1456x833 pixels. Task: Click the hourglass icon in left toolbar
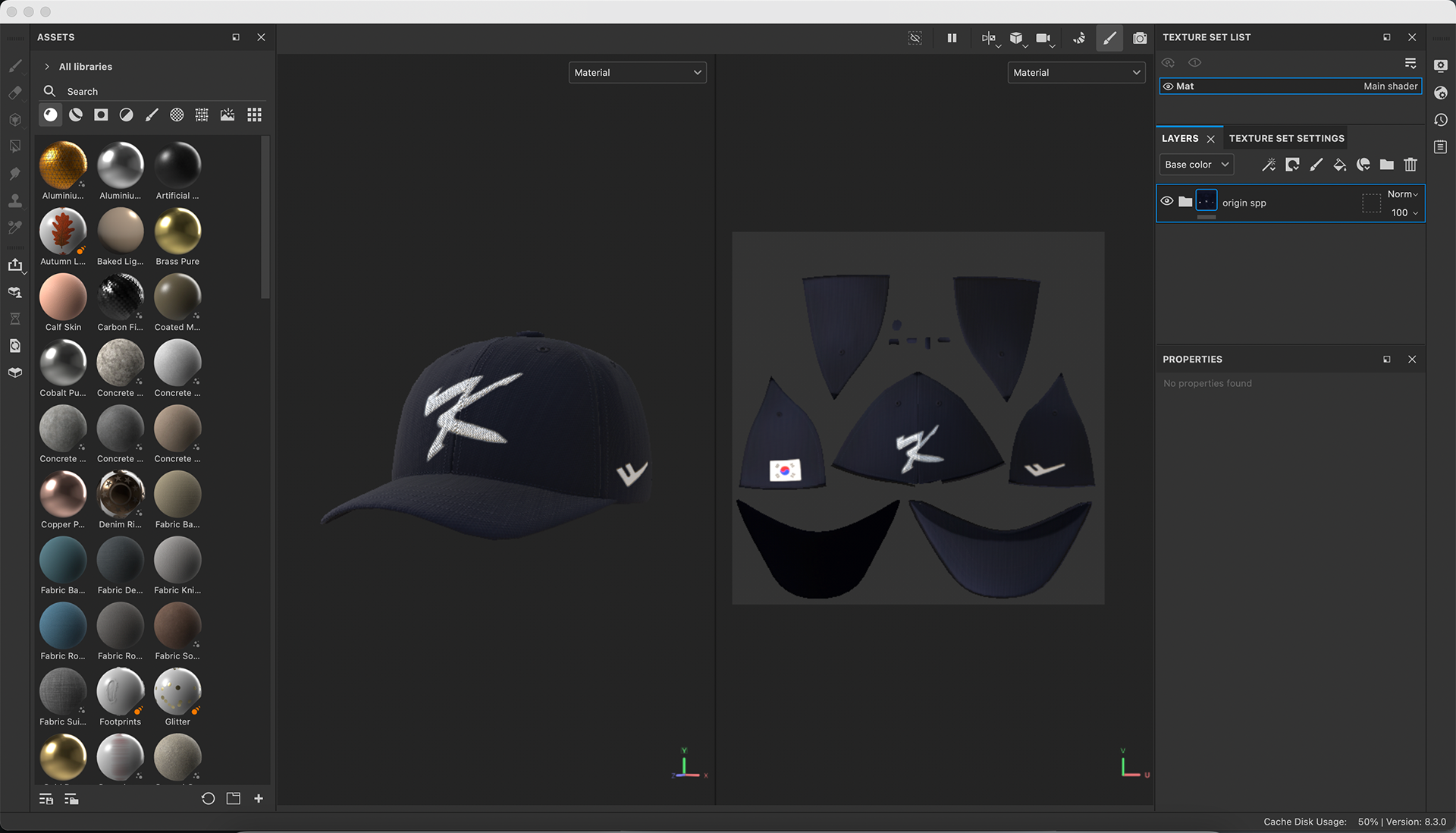click(15, 319)
